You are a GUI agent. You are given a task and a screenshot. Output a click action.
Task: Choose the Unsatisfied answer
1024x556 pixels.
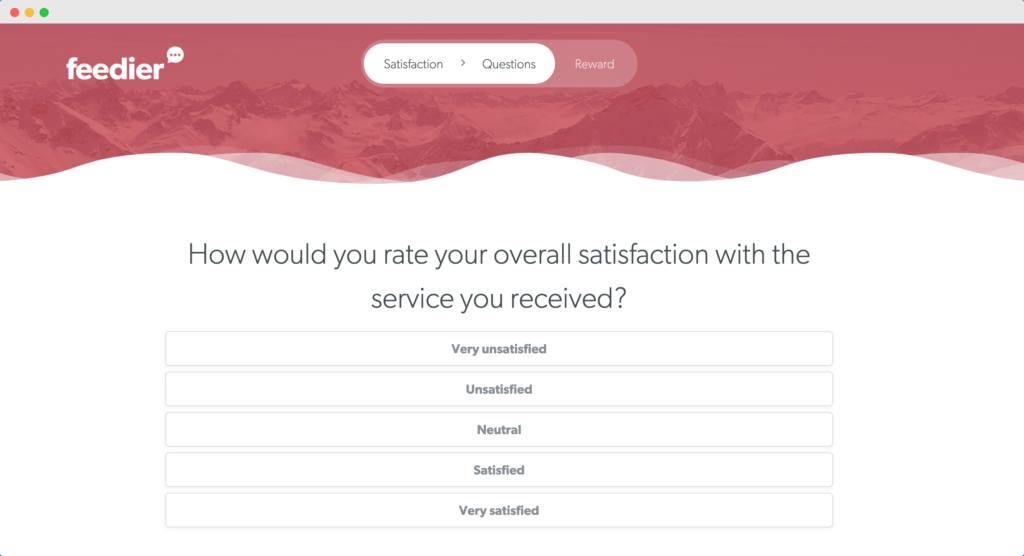pos(499,389)
